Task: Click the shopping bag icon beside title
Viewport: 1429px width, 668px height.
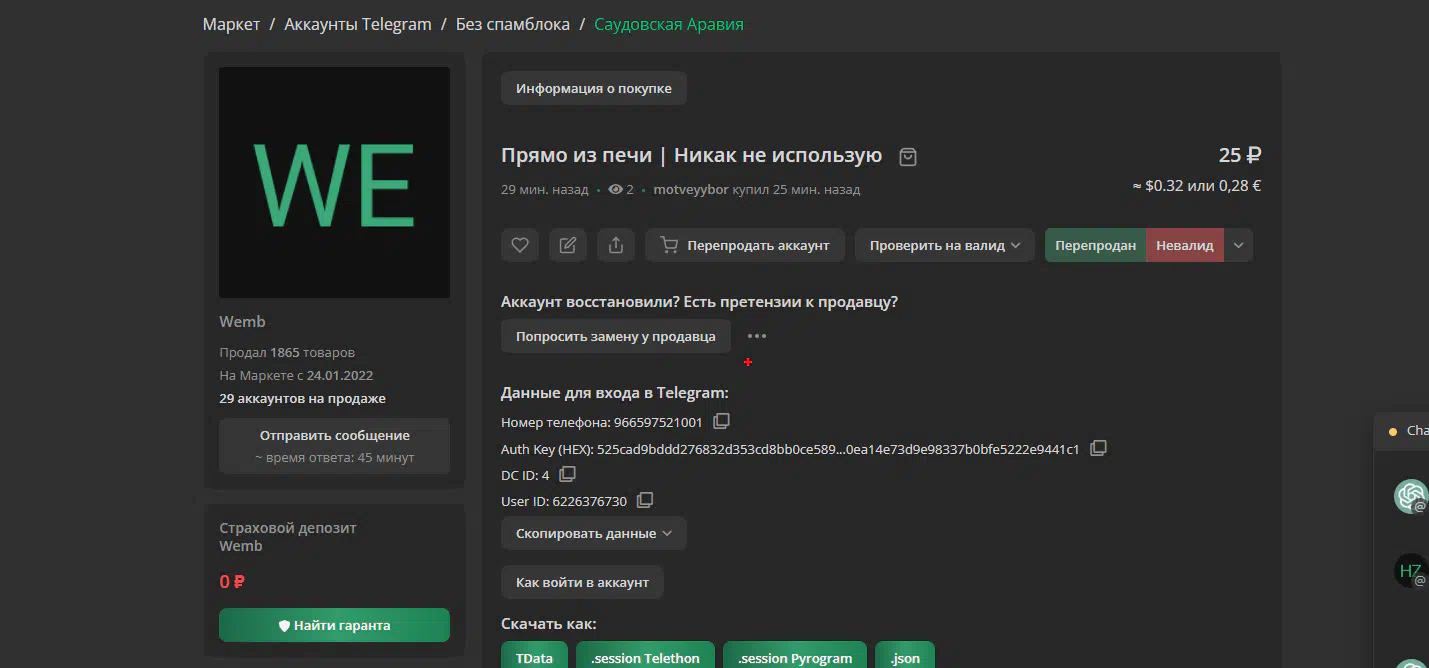Action: pos(908,157)
